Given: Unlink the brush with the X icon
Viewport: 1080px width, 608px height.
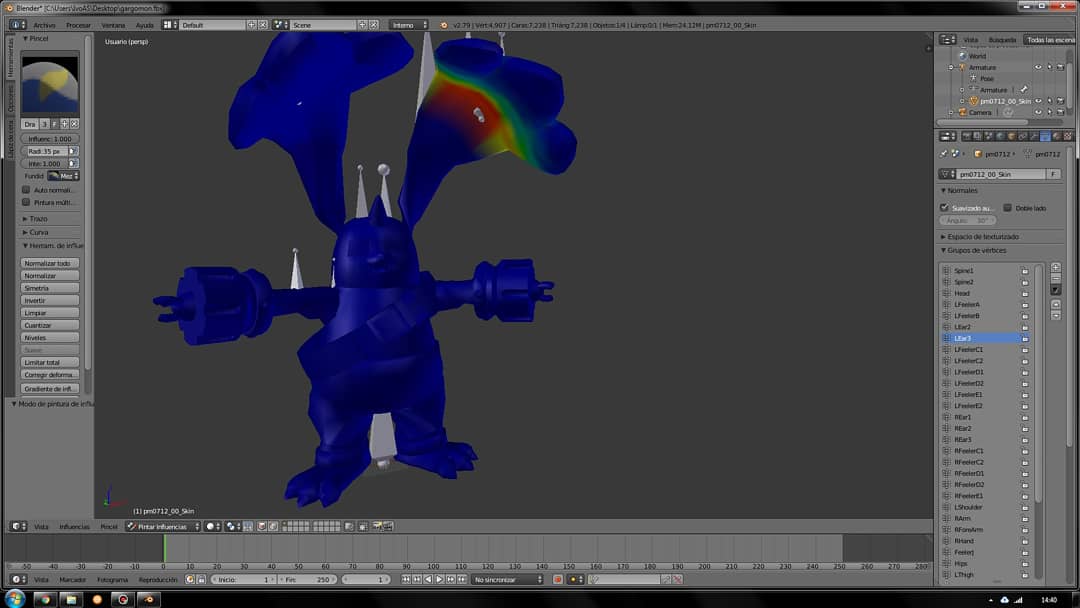Looking at the screenshot, I should click(x=74, y=124).
